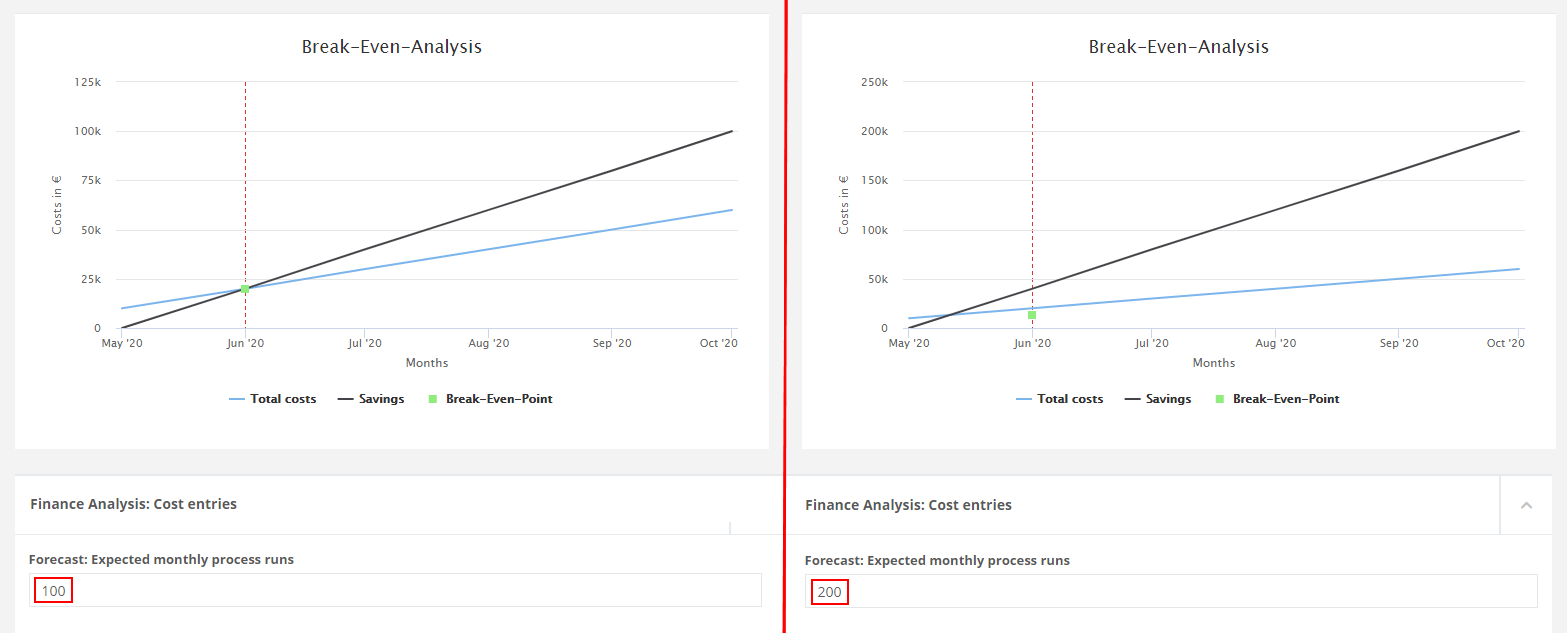This screenshot has height=633, width=1567.
Task: Click the Aug '20 axis label in right chart
Action: click(1275, 344)
